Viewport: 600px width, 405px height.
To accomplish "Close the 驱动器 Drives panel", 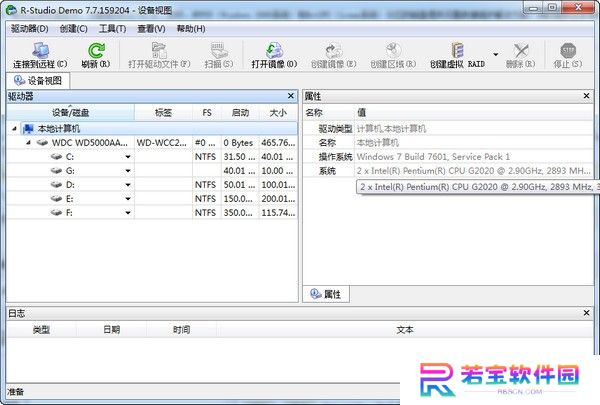I will 291,96.
